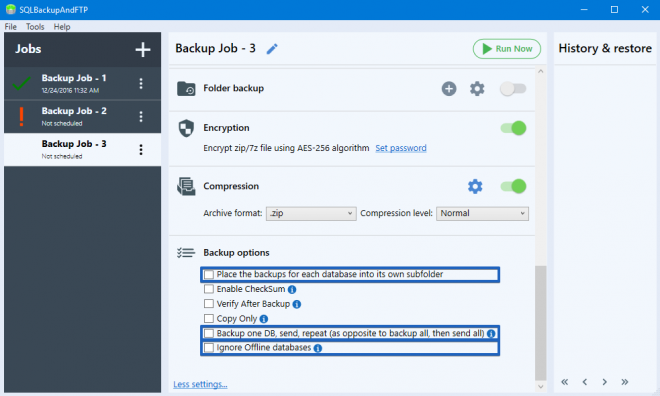Add a new job with plus icon
The height and width of the screenshot is (396, 660).
[x=143, y=49]
